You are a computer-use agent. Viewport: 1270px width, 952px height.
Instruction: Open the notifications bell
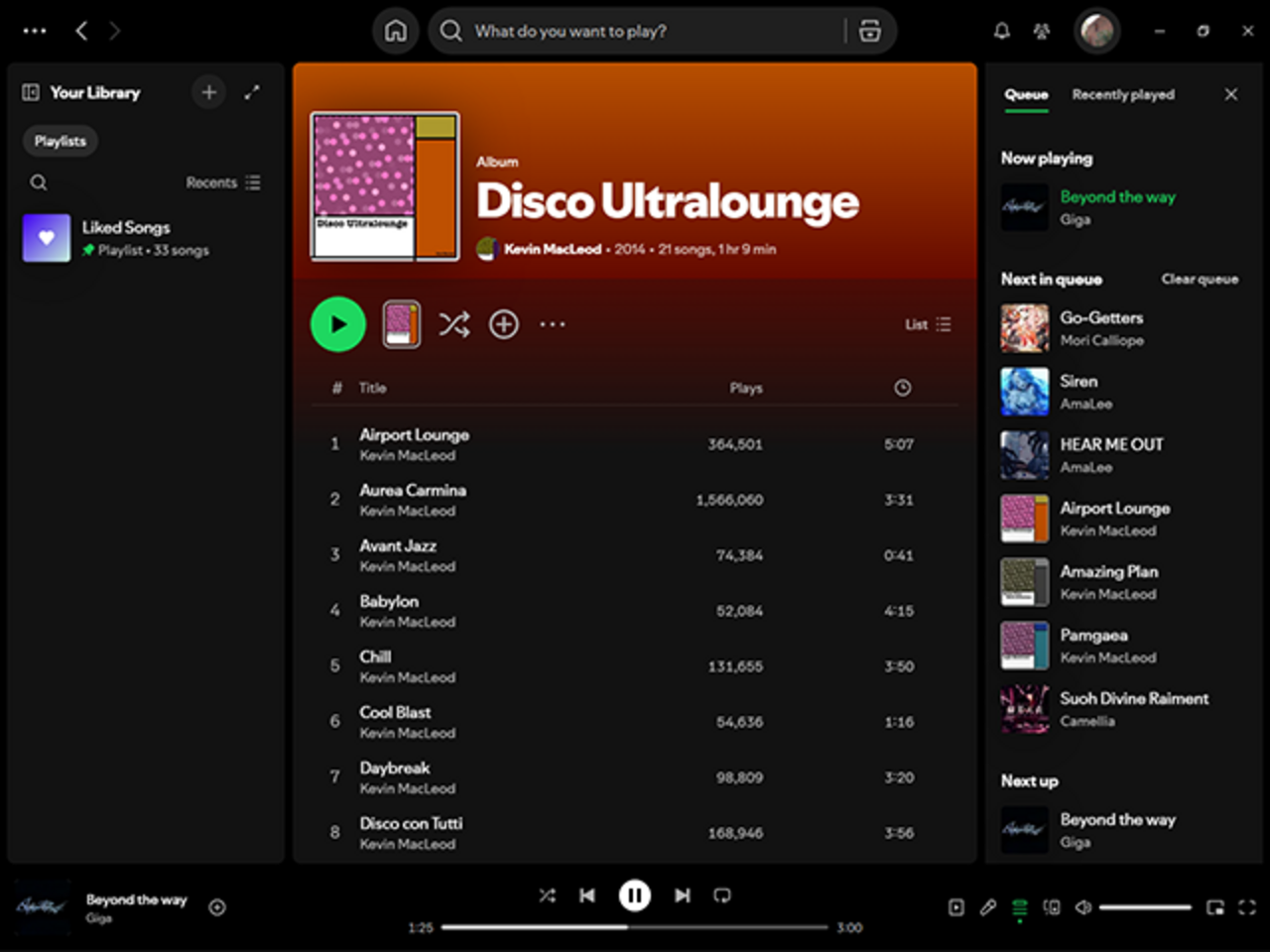click(x=1002, y=31)
